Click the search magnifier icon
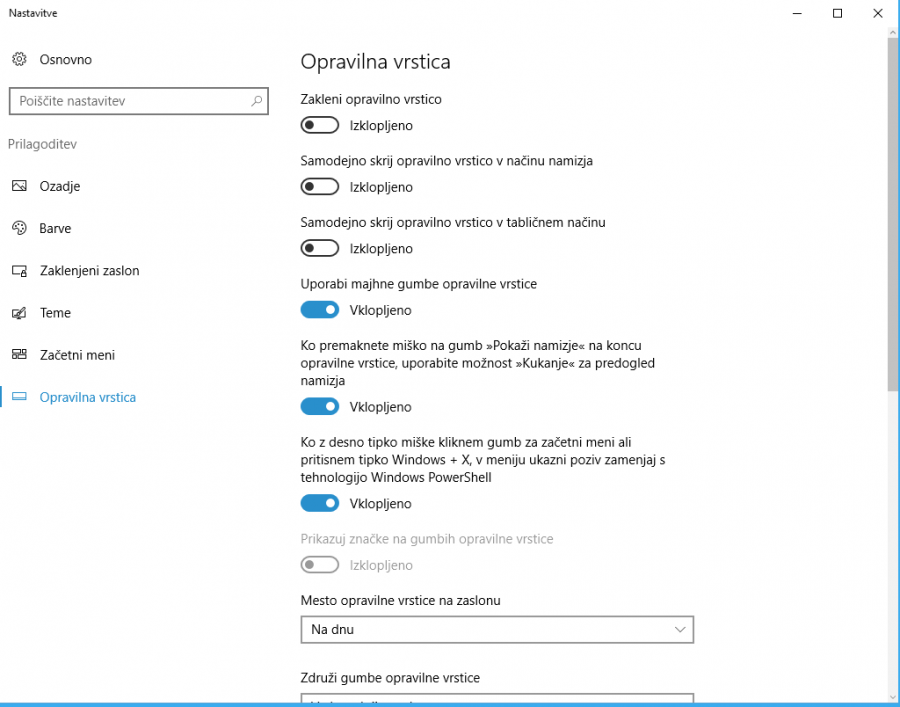 coord(257,101)
